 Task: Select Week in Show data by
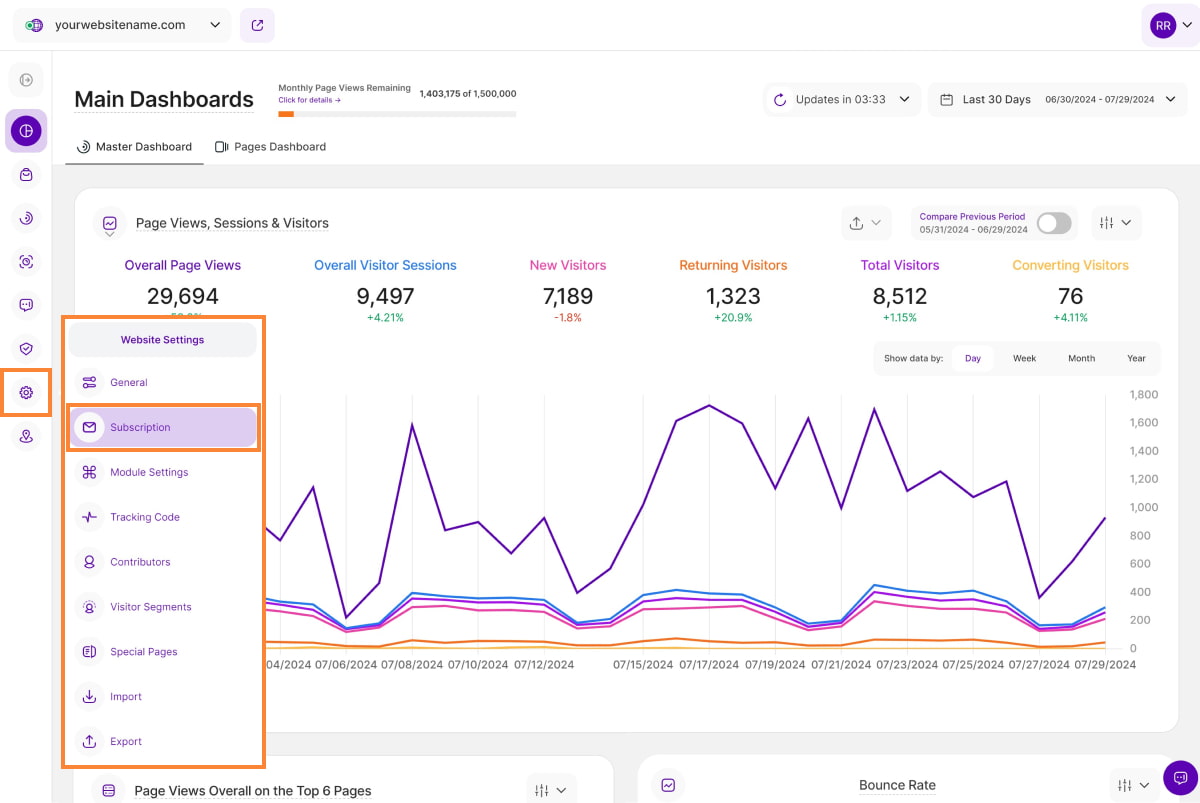coord(1024,358)
